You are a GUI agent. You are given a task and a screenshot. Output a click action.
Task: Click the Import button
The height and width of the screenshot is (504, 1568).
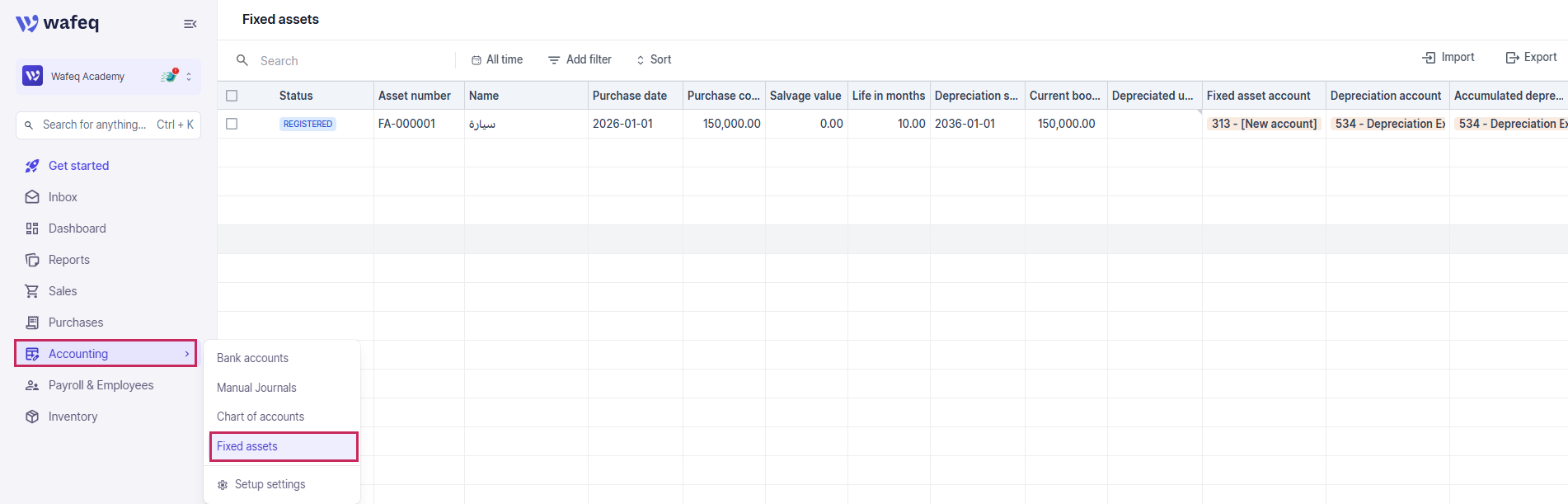pos(1448,57)
